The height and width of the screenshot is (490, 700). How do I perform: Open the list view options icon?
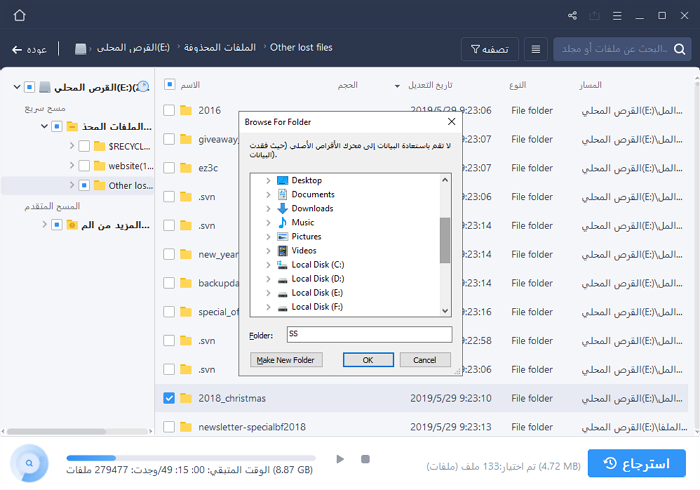(536, 48)
